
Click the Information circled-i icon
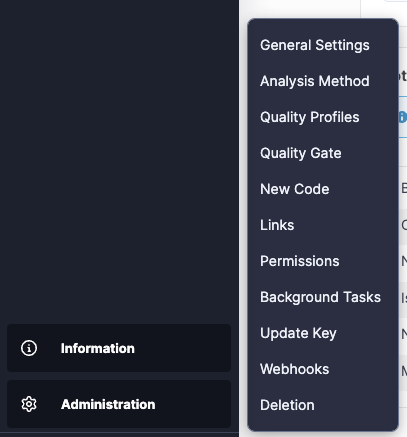point(29,348)
